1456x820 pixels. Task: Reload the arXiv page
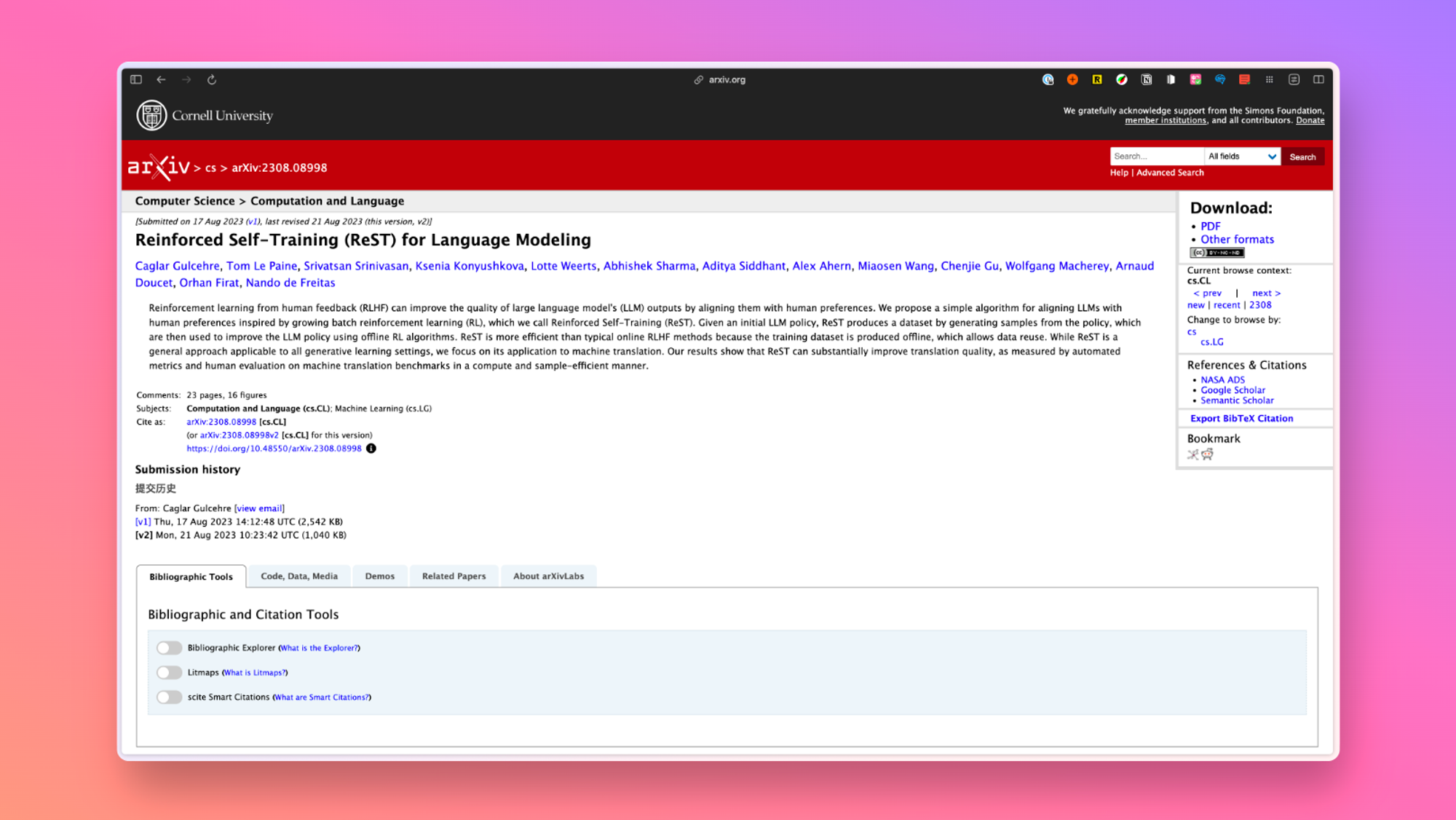(212, 79)
